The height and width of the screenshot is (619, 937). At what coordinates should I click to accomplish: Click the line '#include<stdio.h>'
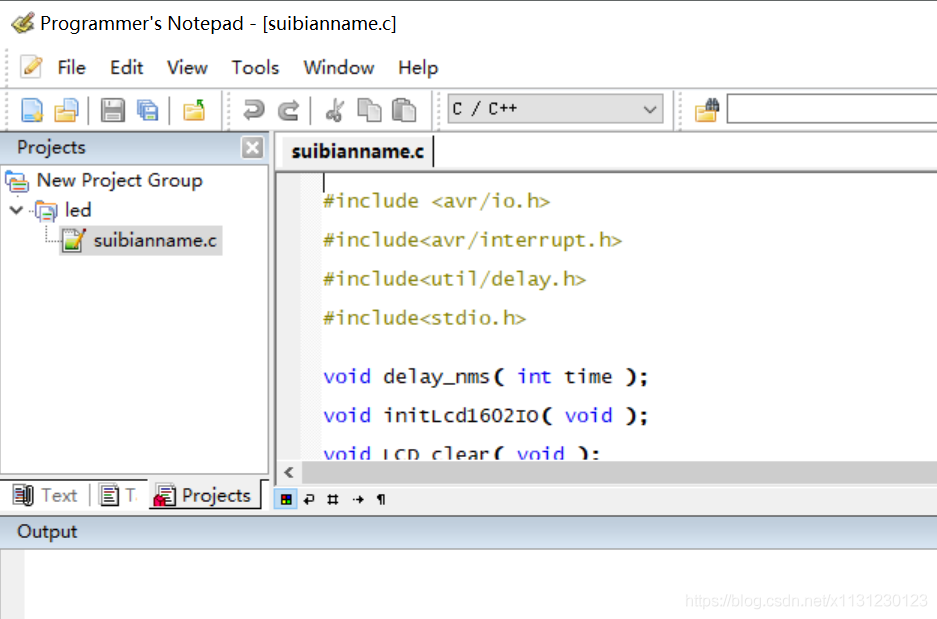[424, 318]
